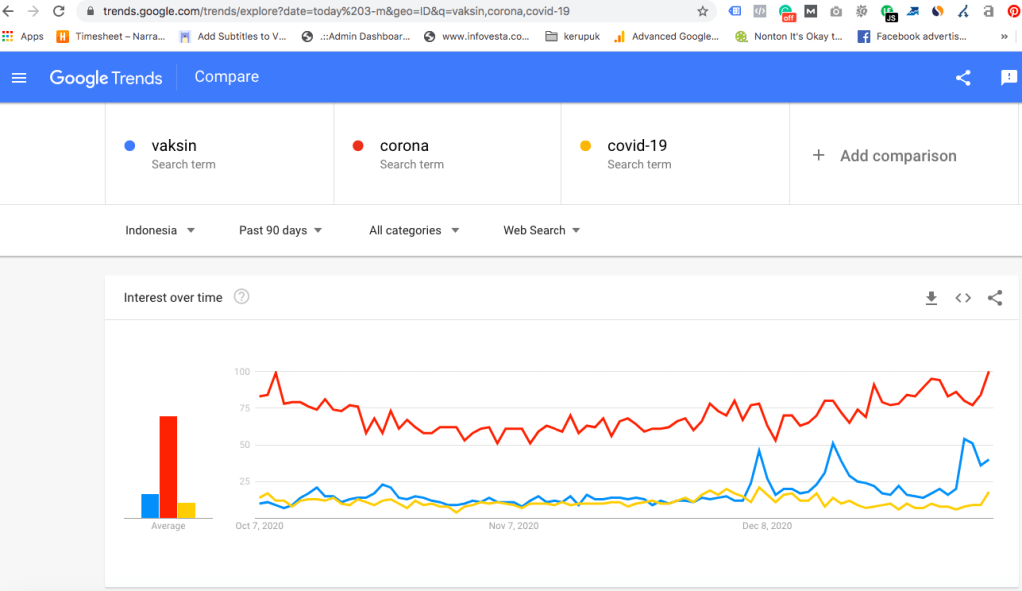Expand the Indonesia region dropdown
Screen dimensions: 1022x591
tap(160, 230)
